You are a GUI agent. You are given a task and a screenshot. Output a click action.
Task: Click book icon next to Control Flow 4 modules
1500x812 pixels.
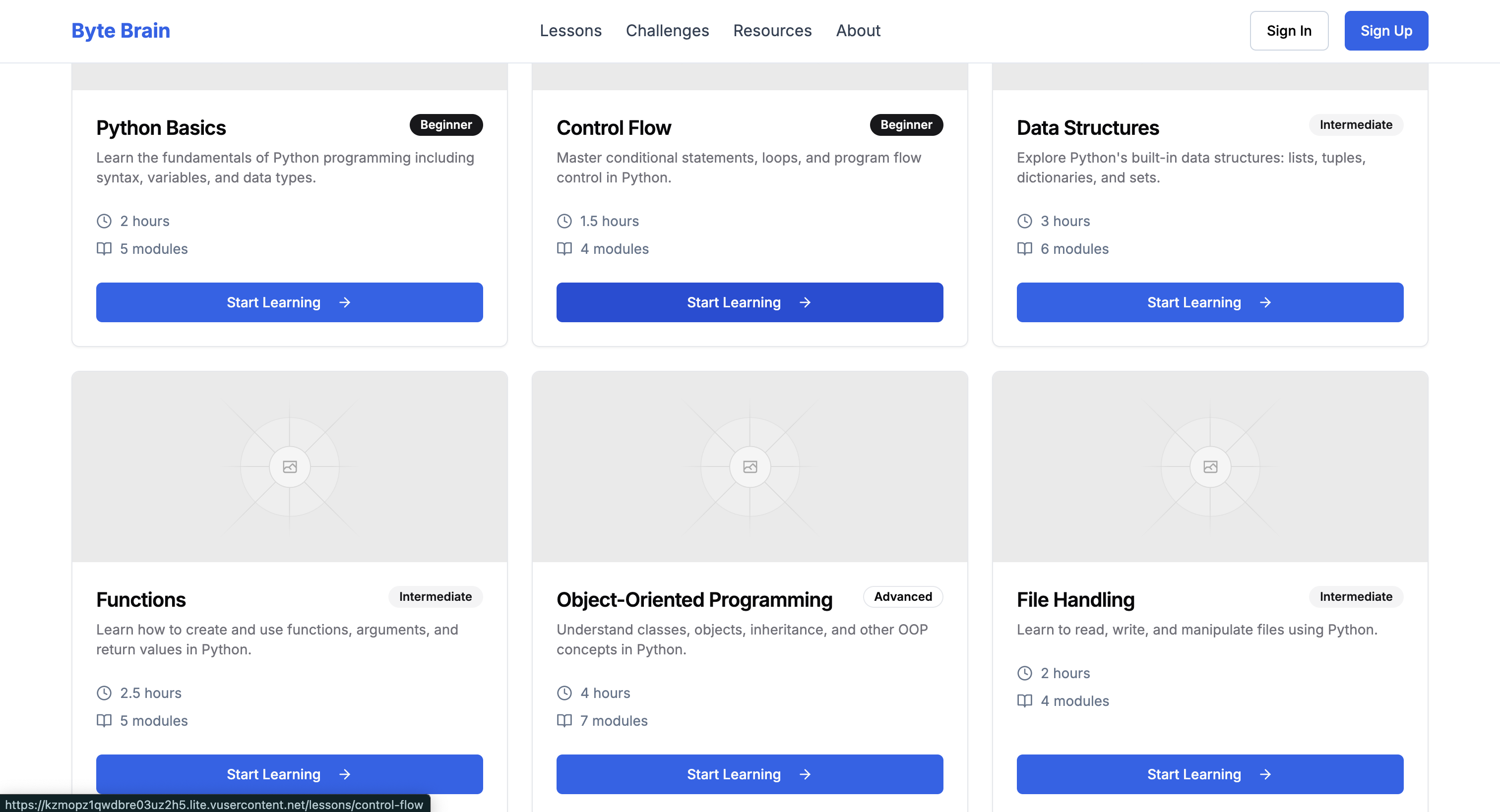[x=563, y=248]
